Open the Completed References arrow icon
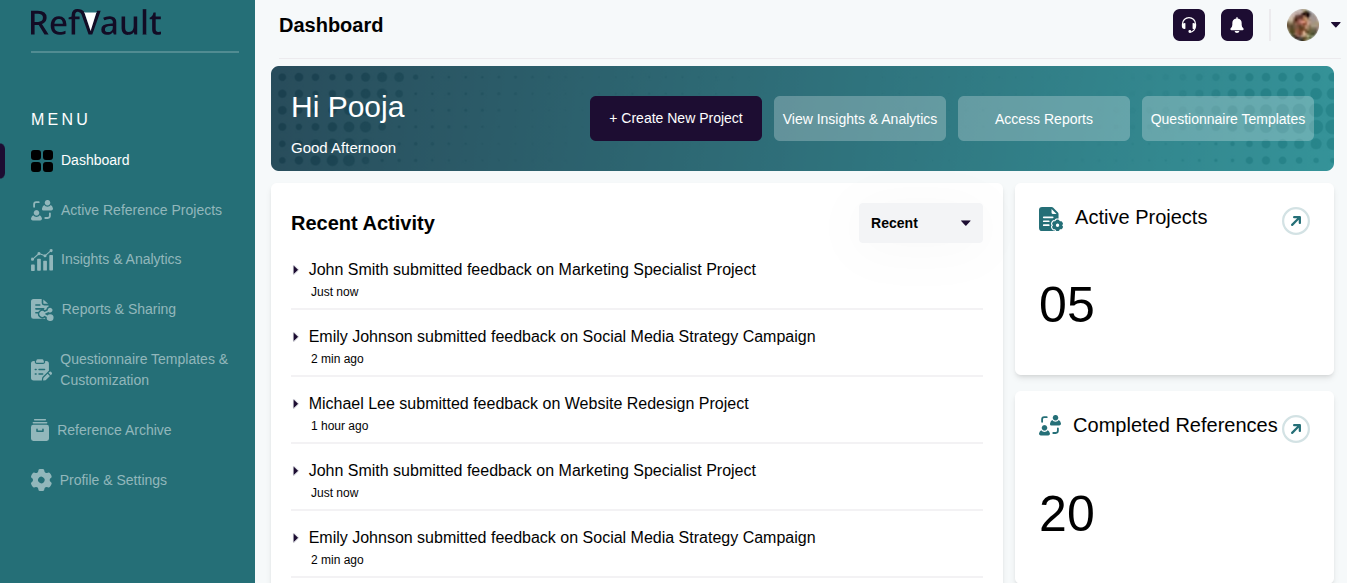 click(1296, 429)
